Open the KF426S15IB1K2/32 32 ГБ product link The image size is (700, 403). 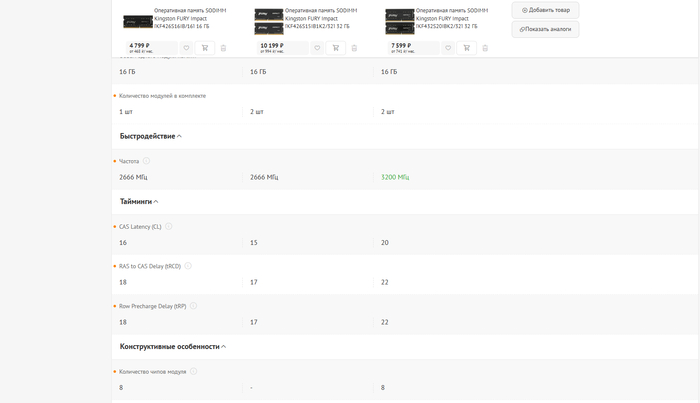321,18
